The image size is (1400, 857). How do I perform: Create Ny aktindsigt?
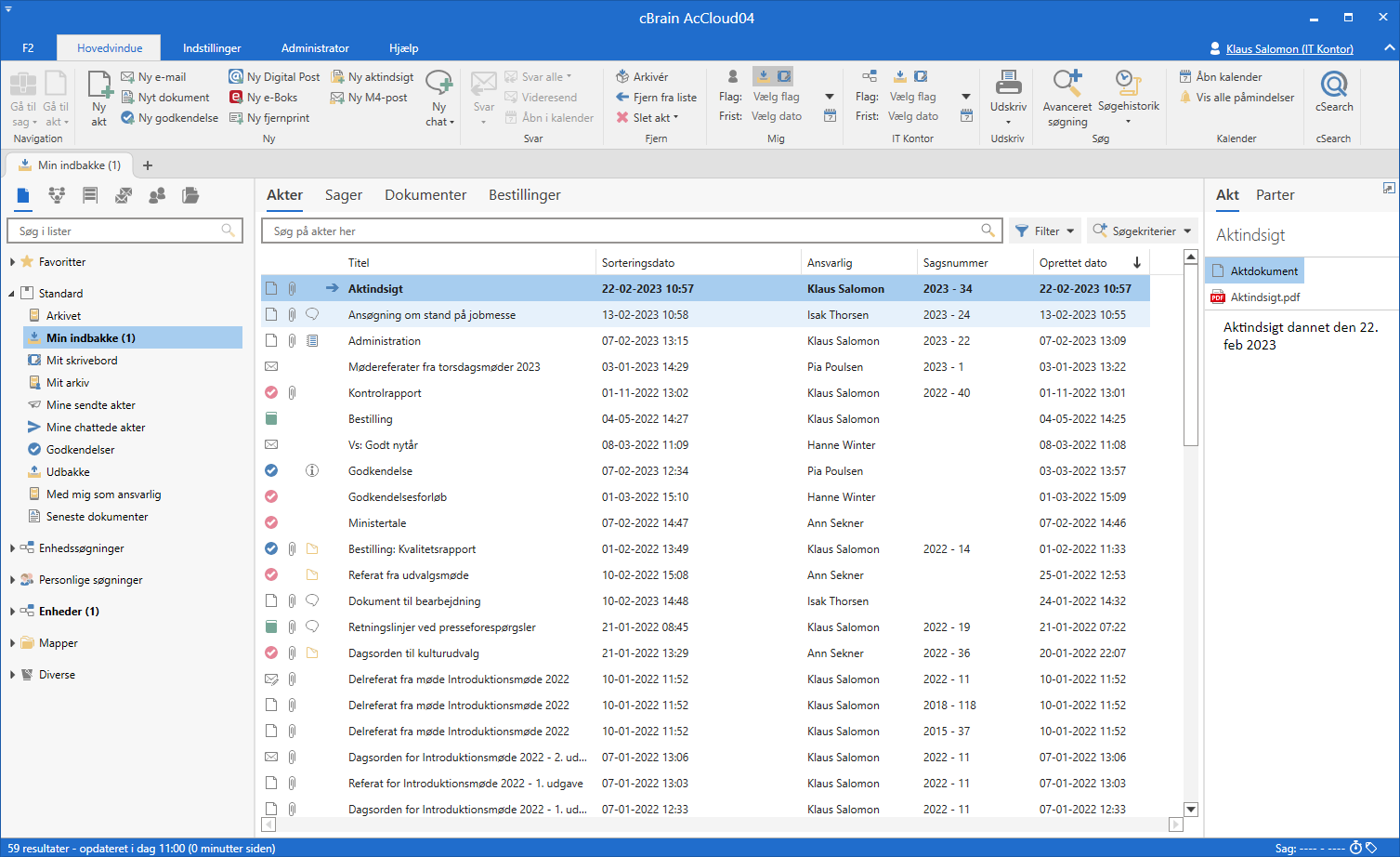click(x=373, y=77)
